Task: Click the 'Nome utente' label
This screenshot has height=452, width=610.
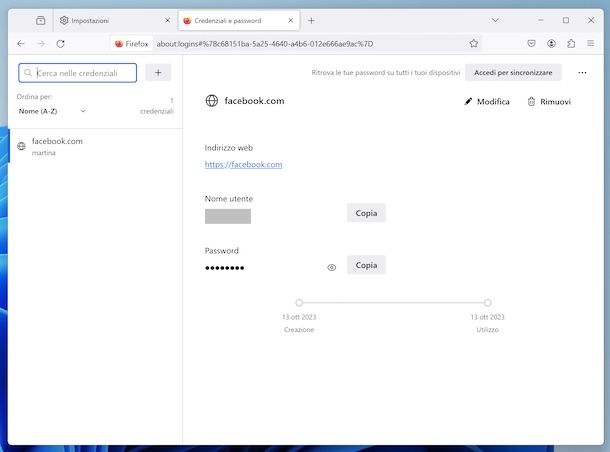Action: (x=229, y=199)
